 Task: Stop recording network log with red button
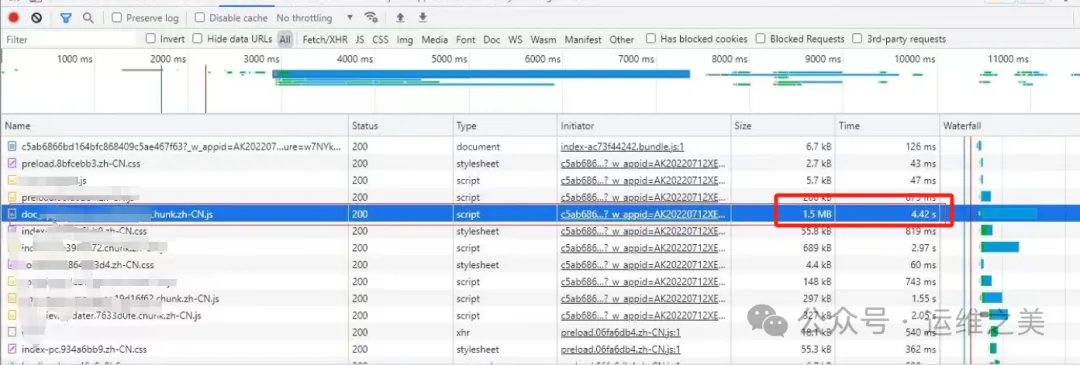pyautogui.click(x=14, y=18)
